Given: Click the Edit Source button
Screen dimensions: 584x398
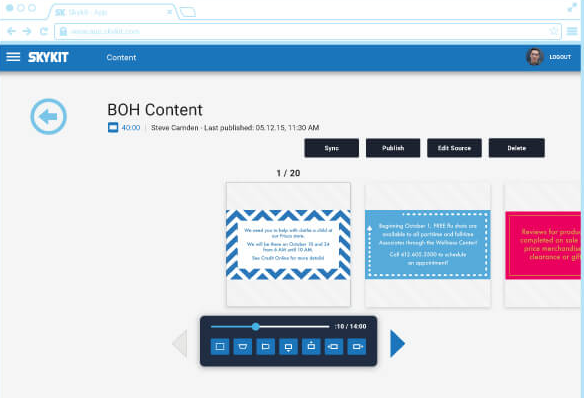Looking at the screenshot, I should [454, 148].
